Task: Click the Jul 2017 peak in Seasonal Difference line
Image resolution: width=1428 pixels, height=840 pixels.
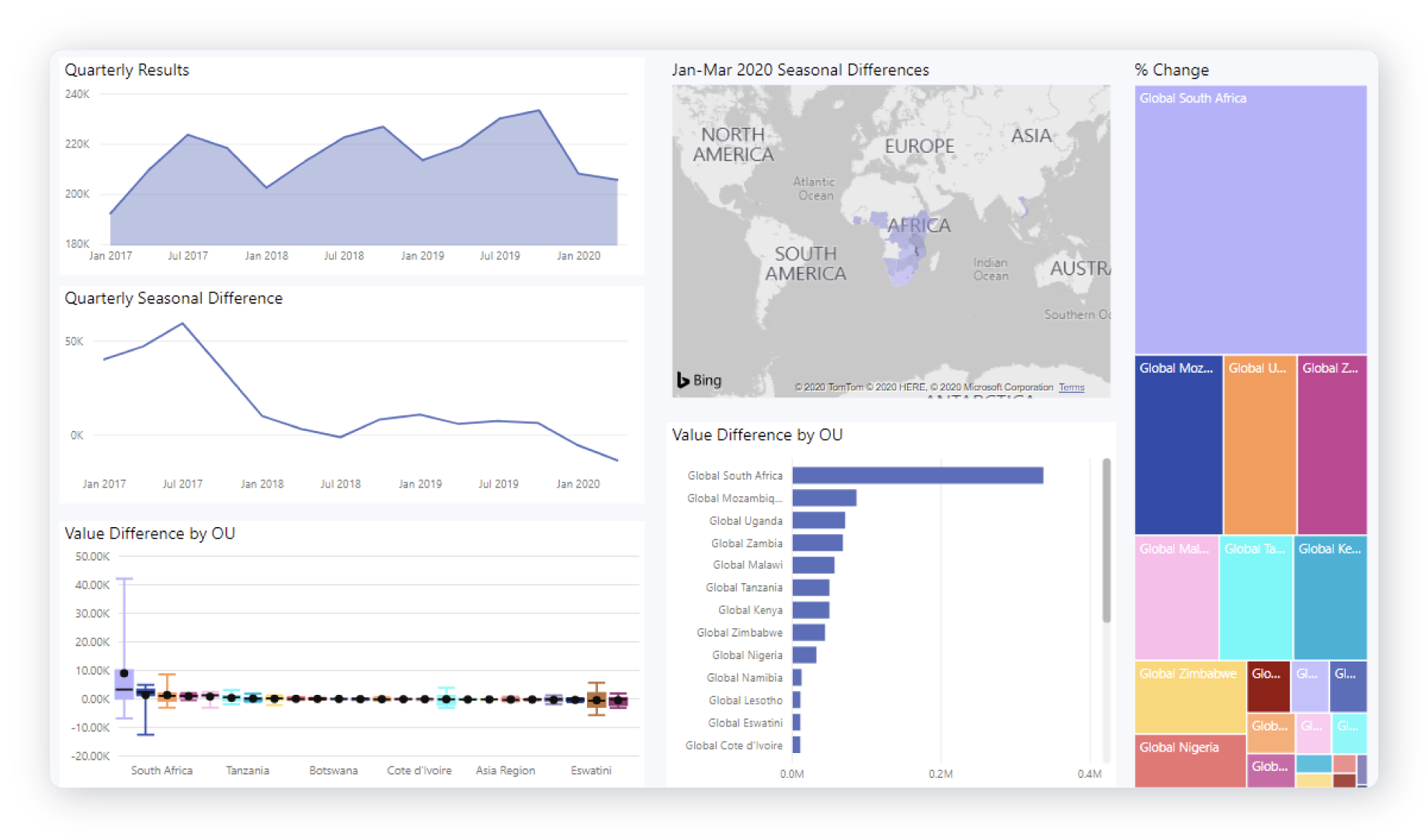Action: pyautogui.click(x=182, y=323)
